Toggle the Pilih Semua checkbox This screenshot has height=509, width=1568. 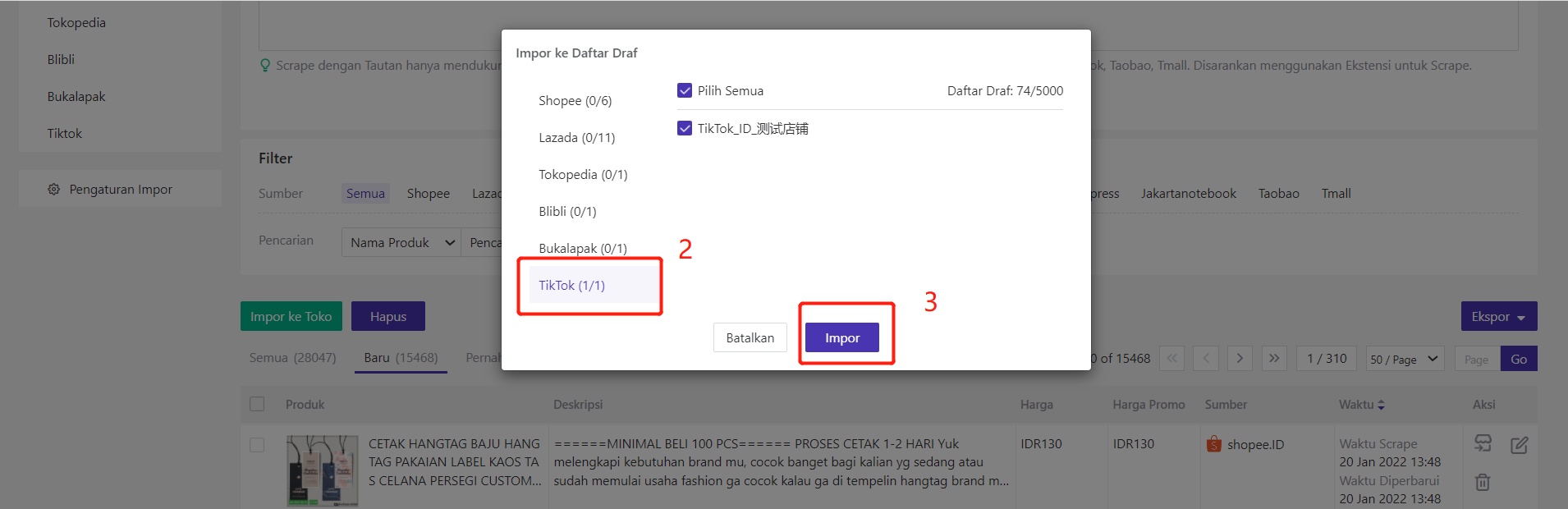pyautogui.click(x=685, y=90)
